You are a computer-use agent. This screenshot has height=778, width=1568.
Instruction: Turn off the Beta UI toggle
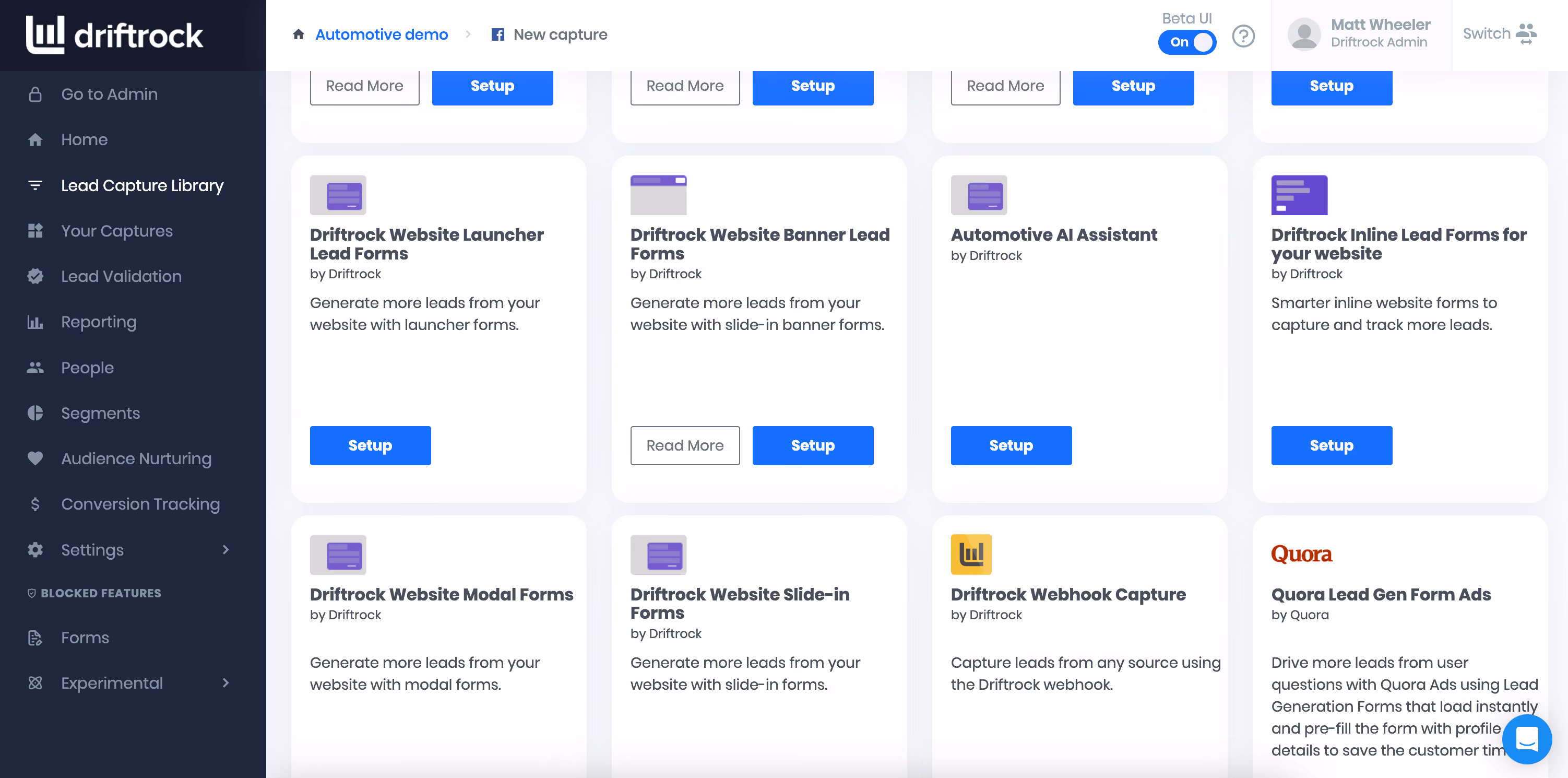[1187, 42]
